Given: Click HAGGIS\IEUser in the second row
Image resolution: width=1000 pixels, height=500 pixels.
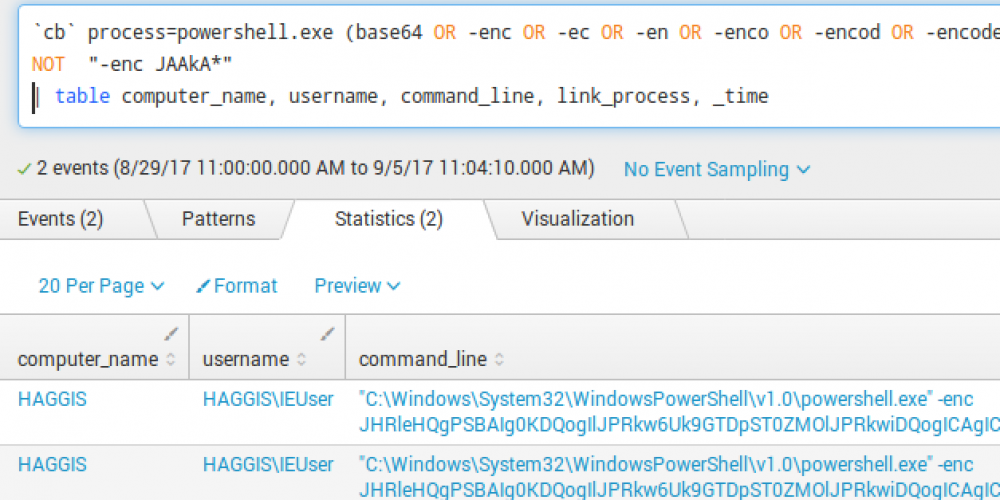Looking at the screenshot, I should [x=268, y=465].
